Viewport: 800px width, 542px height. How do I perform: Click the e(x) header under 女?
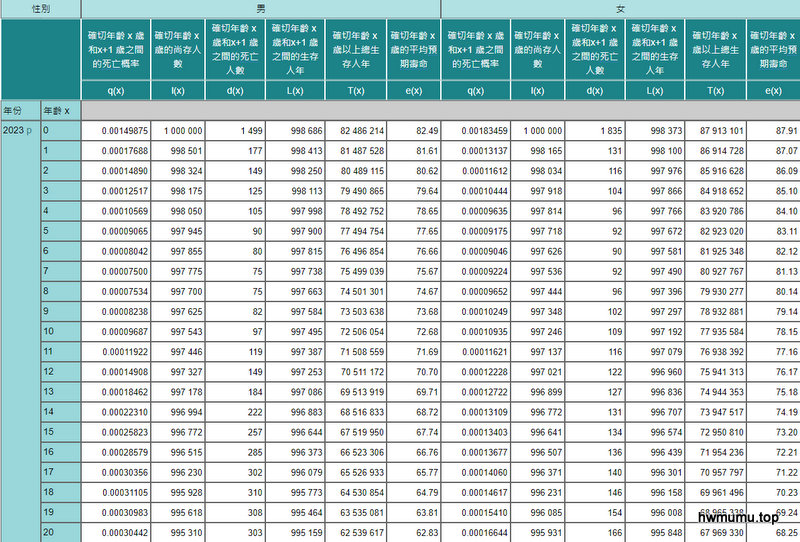tap(773, 90)
